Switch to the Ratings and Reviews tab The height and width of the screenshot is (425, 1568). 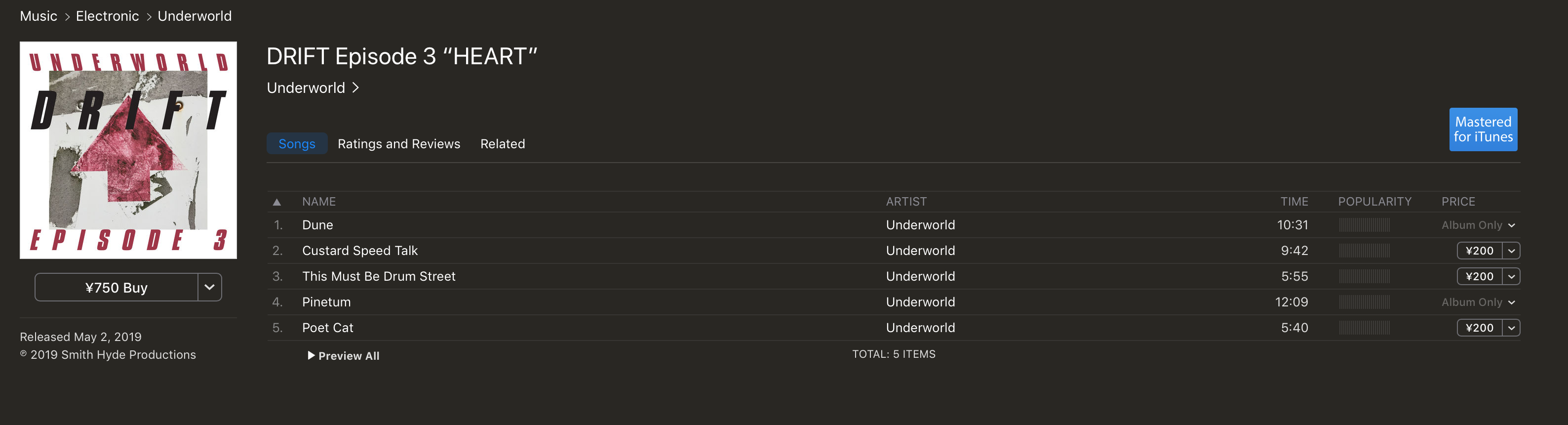tap(399, 144)
